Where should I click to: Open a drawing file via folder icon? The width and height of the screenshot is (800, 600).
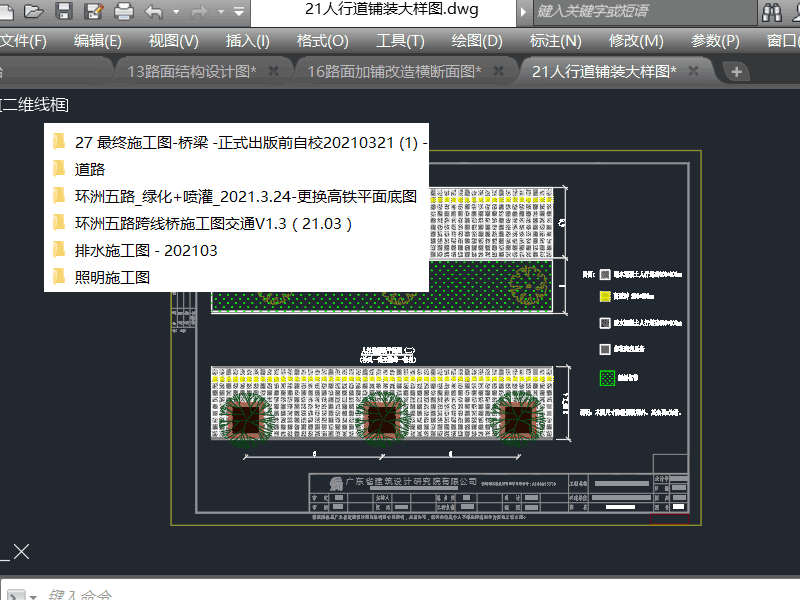click(33, 11)
